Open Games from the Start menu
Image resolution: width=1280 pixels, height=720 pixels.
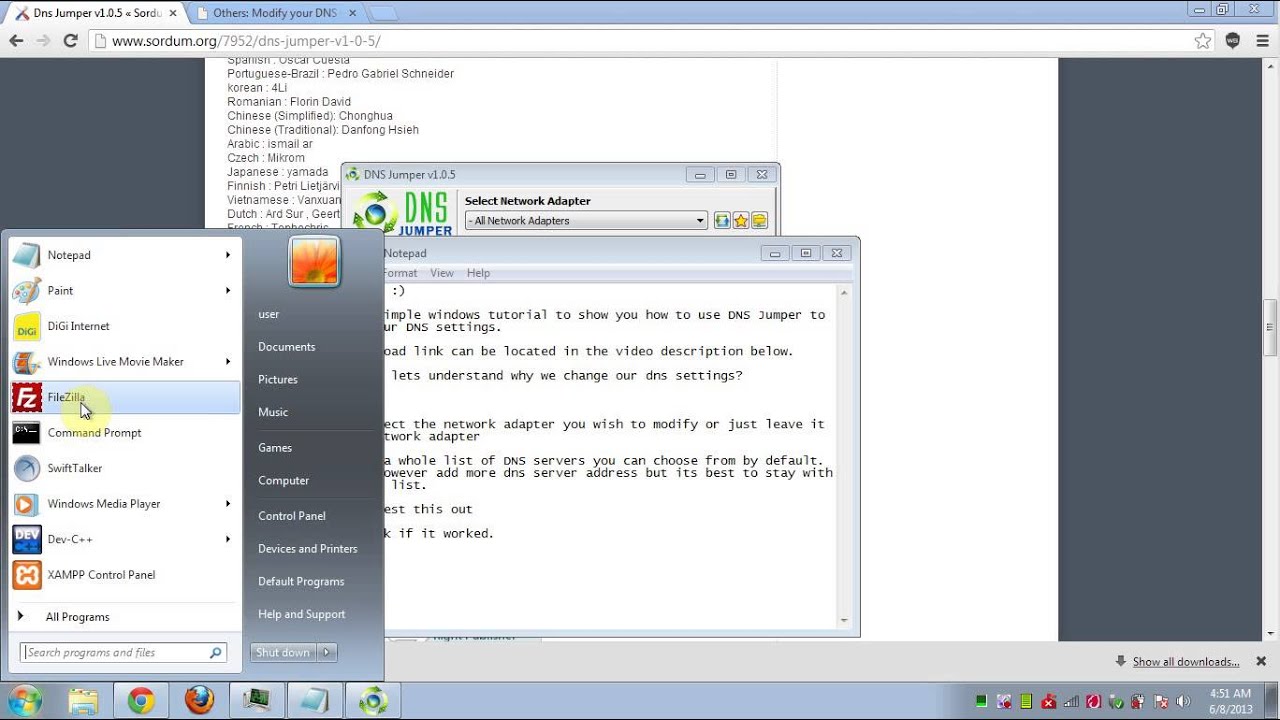275,448
